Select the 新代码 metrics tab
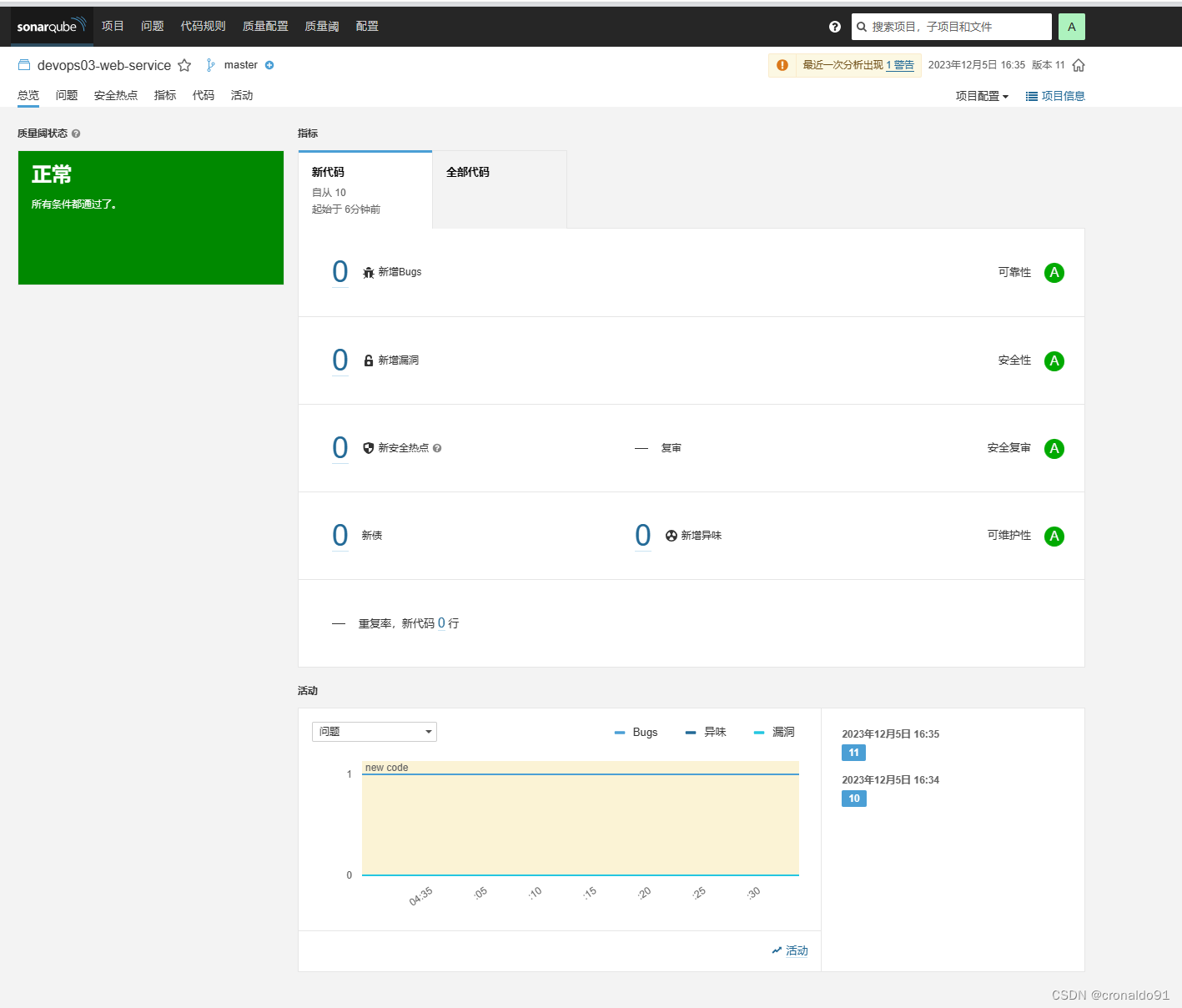Viewport: 1182px width, 1008px height. (365, 189)
